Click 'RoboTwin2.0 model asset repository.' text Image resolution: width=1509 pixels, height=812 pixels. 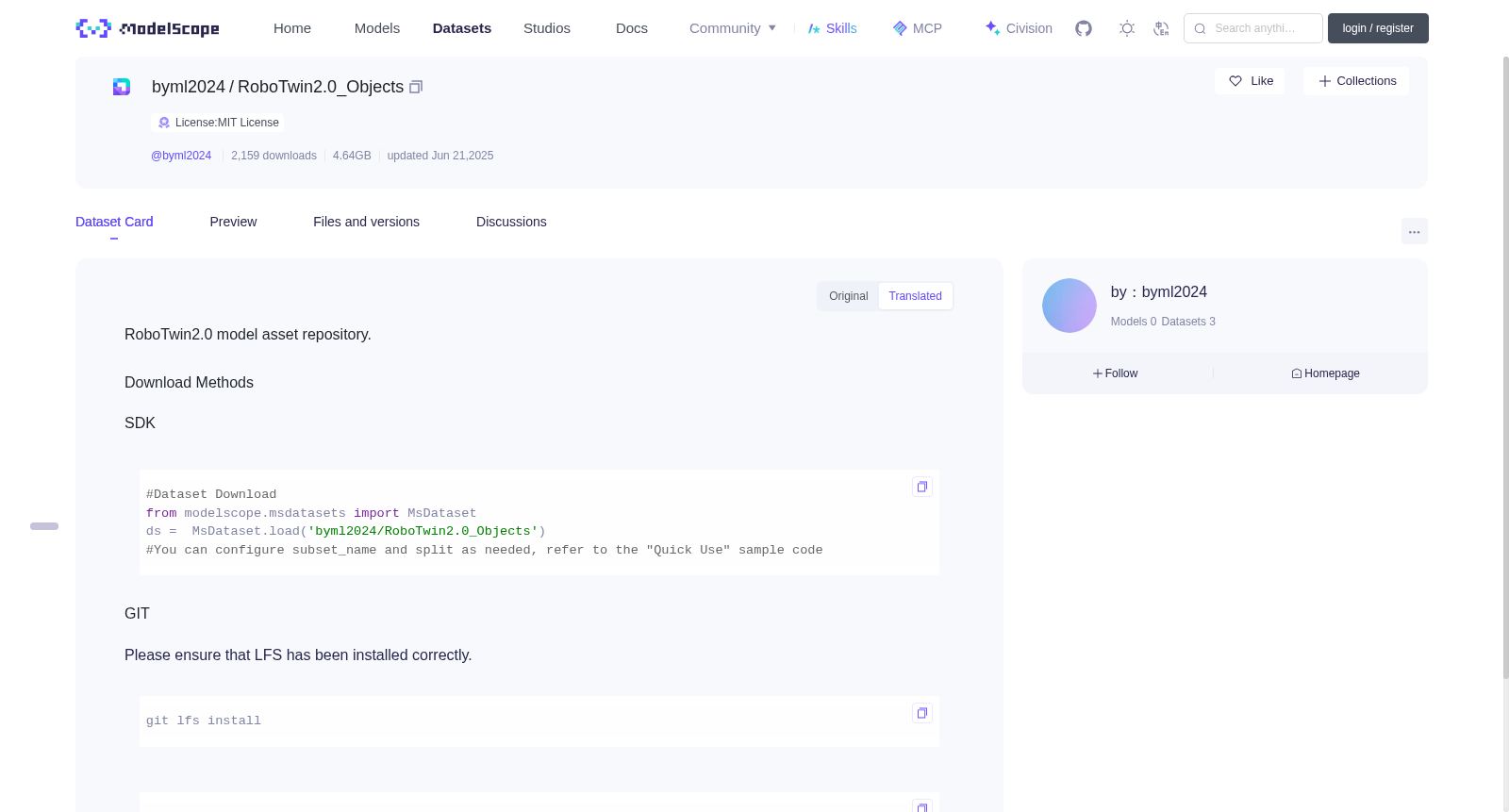coord(248,335)
